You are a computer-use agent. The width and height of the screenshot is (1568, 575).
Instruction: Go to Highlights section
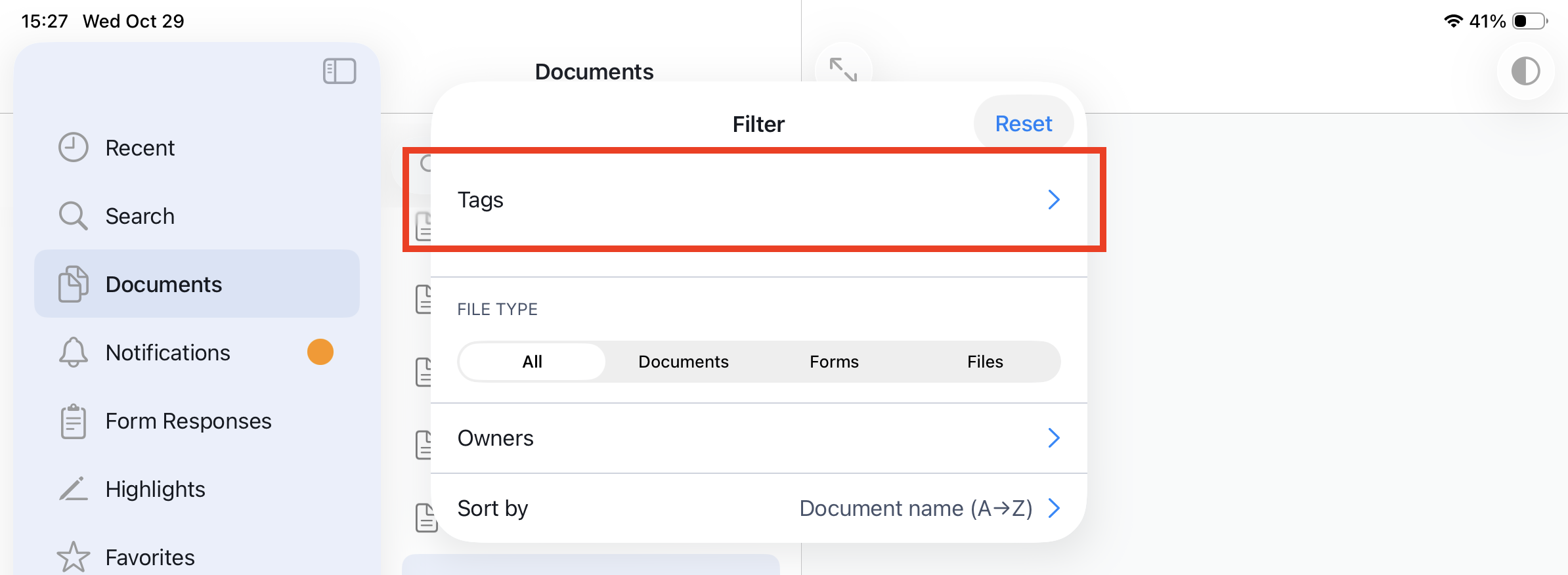[156, 489]
